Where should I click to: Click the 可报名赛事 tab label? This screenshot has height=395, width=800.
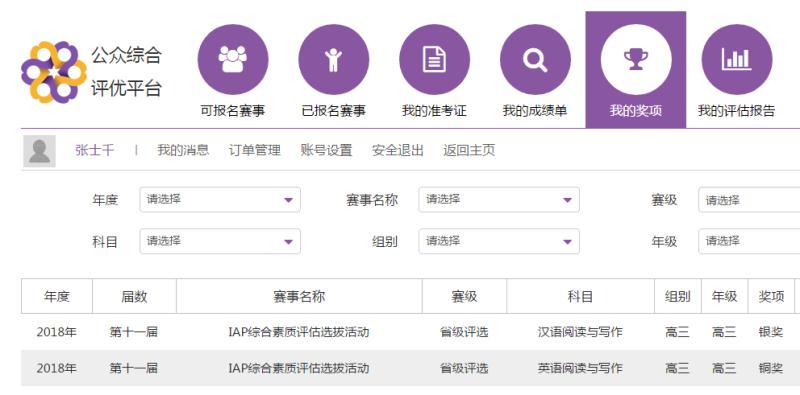tap(233, 111)
